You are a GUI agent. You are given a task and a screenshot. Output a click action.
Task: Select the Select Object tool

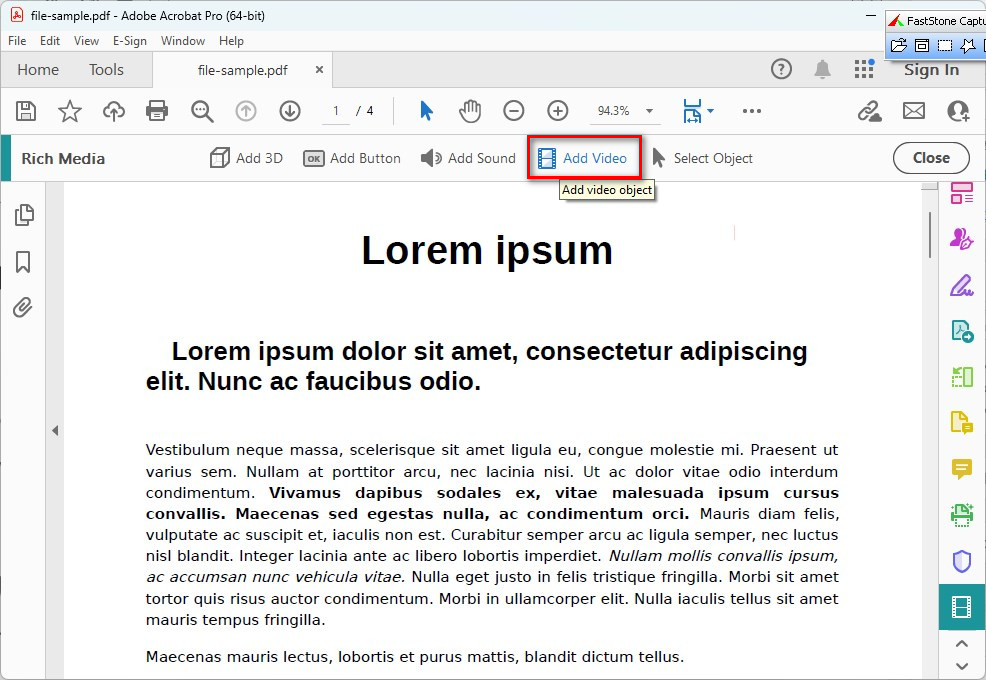coord(702,157)
